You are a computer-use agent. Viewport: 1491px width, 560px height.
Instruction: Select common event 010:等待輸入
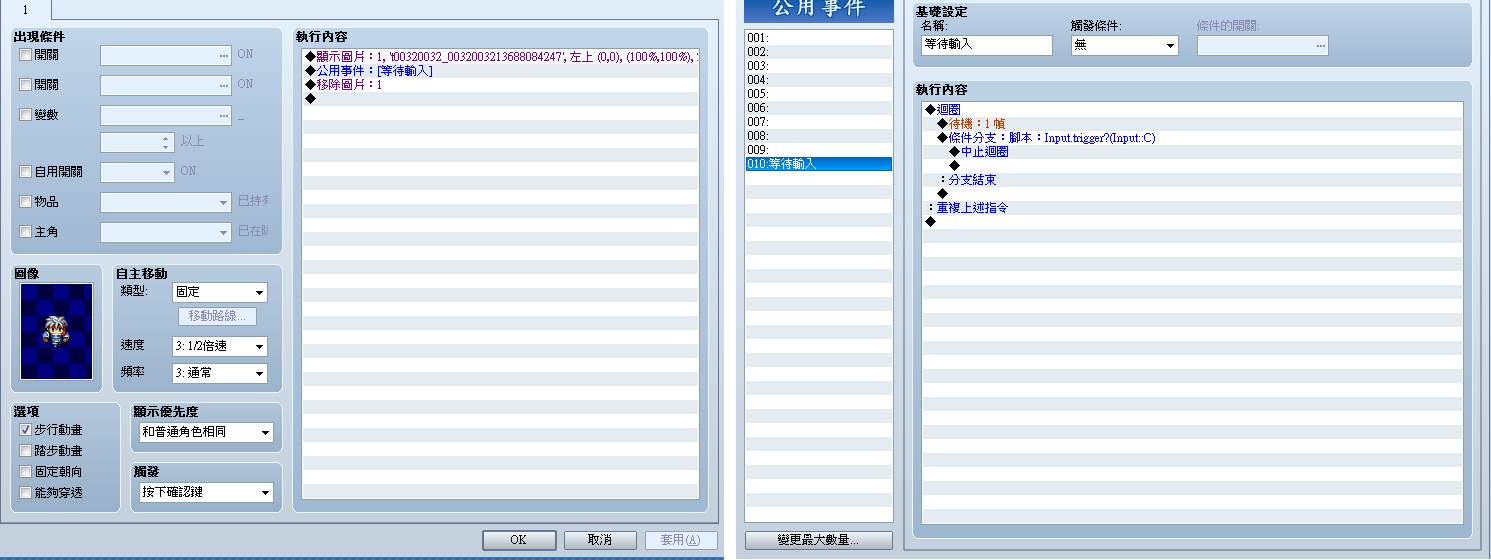[x=819, y=164]
